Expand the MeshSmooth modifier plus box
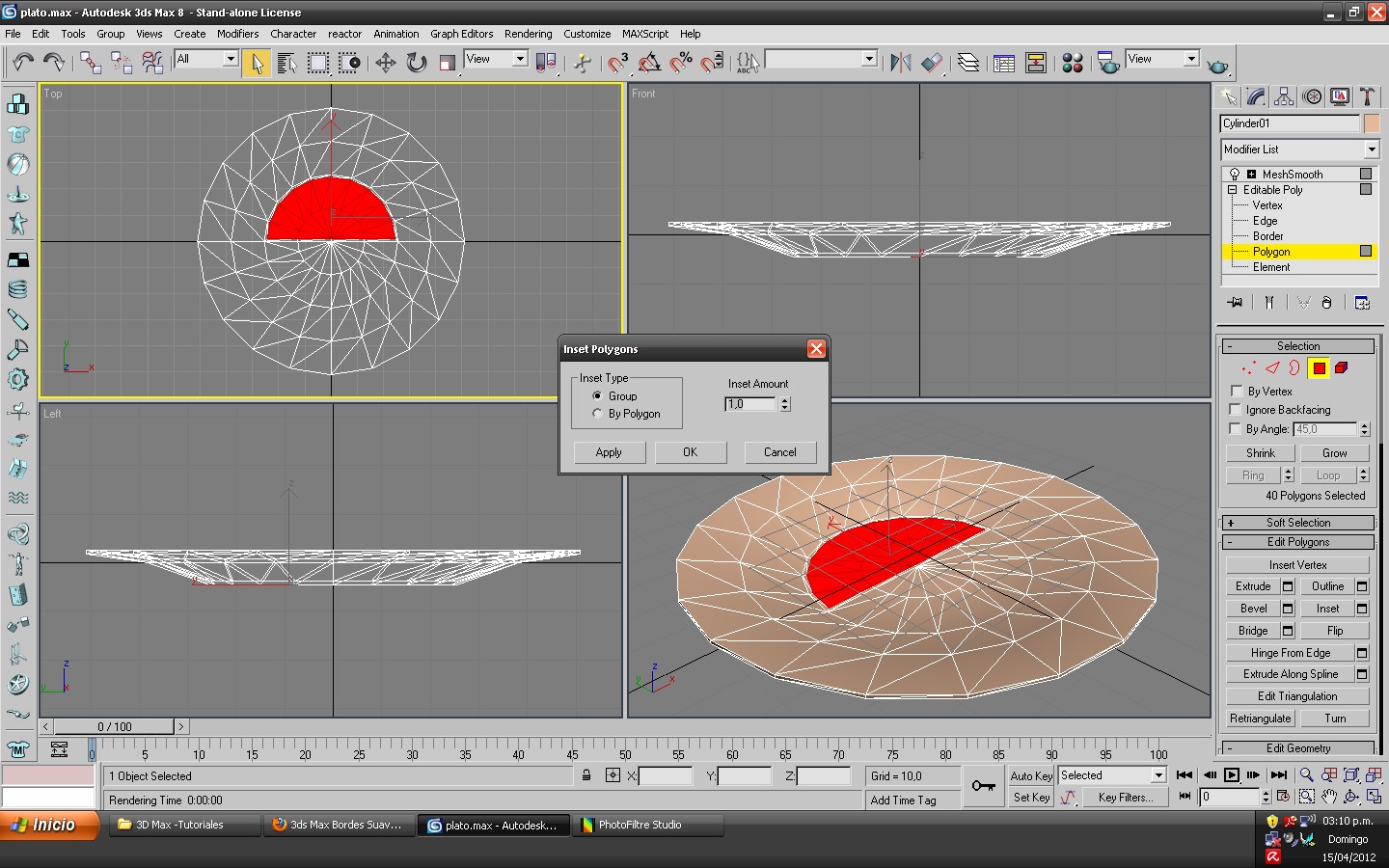 pyautogui.click(x=1251, y=175)
